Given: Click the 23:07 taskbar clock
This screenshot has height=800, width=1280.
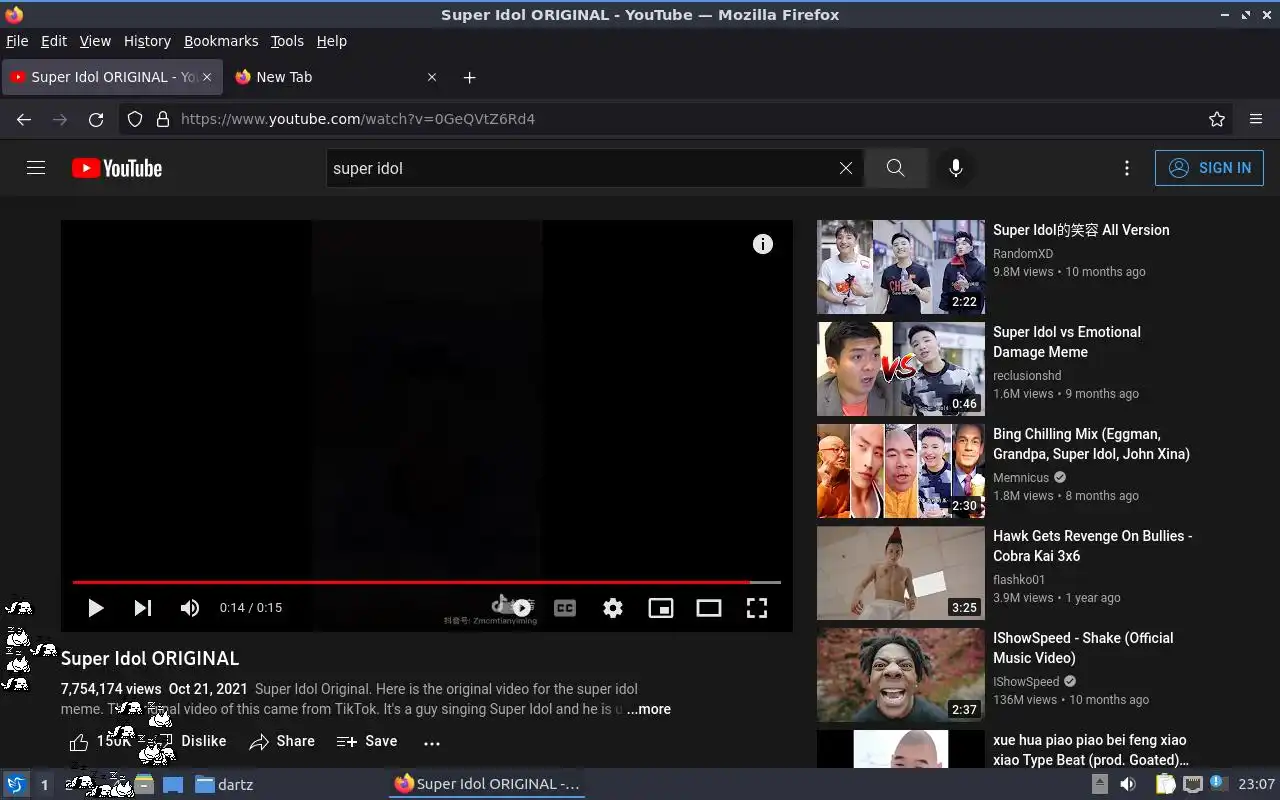Looking at the screenshot, I should [x=1256, y=784].
